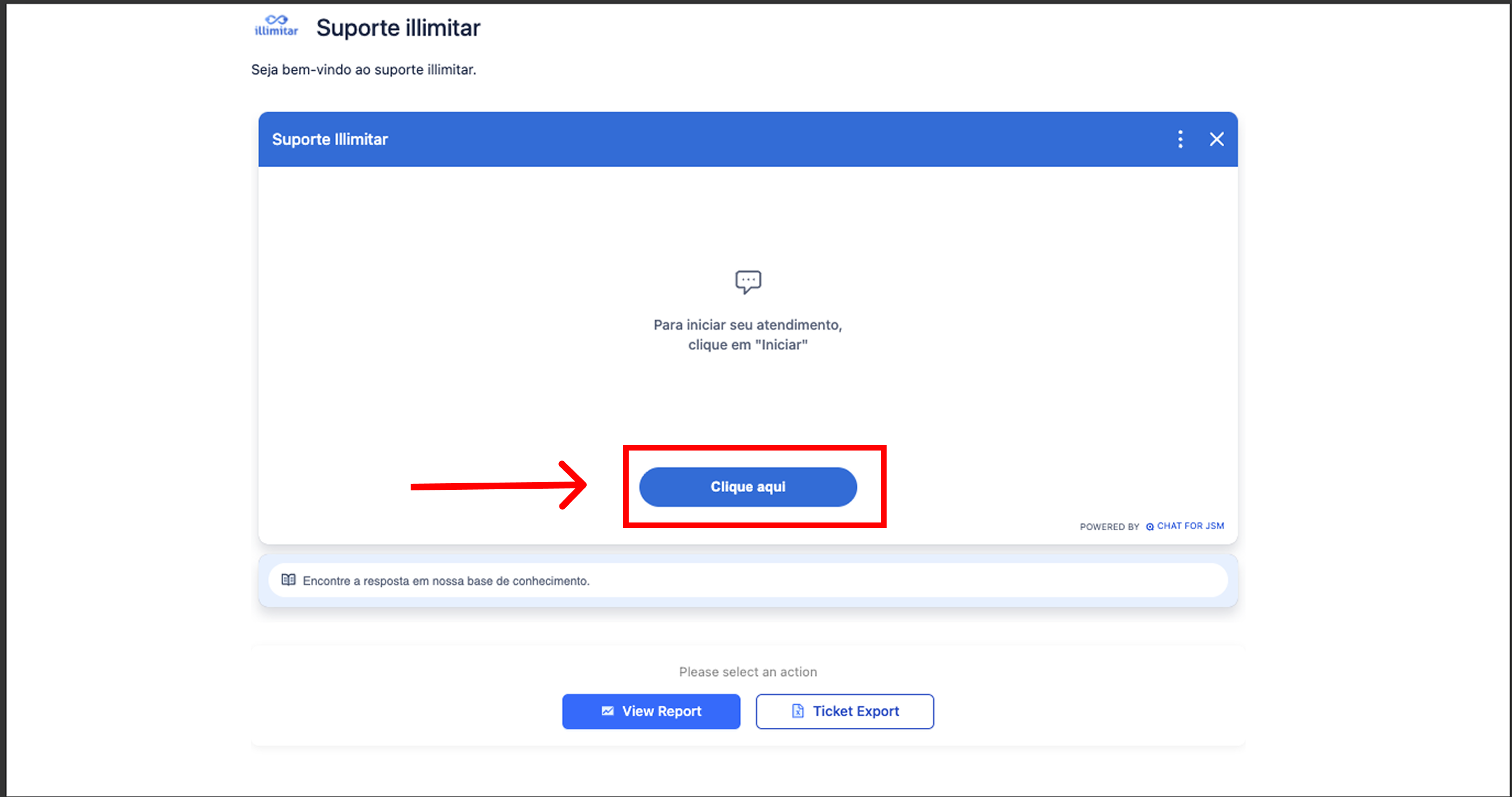Viewport: 1512px width, 797px height.
Task: Click the spreadsheet icon on Ticket Export
Action: 797,711
